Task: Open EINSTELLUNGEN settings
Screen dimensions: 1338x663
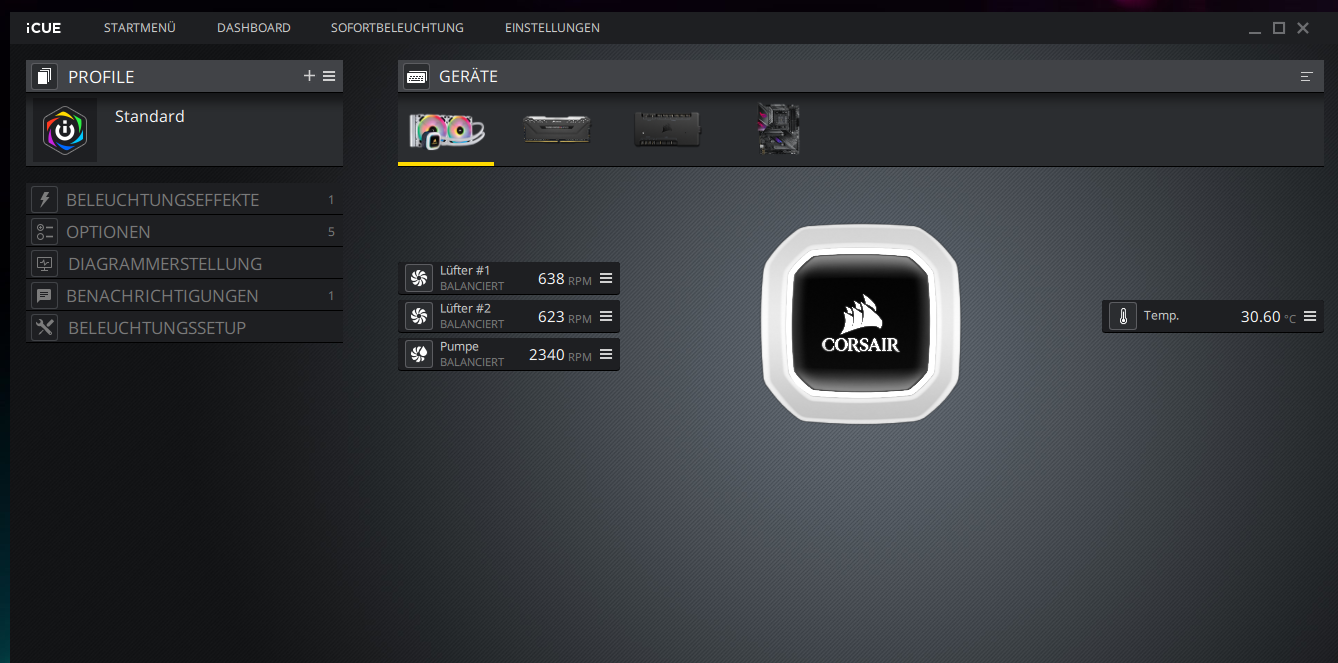Action: (x=552, y=28)
